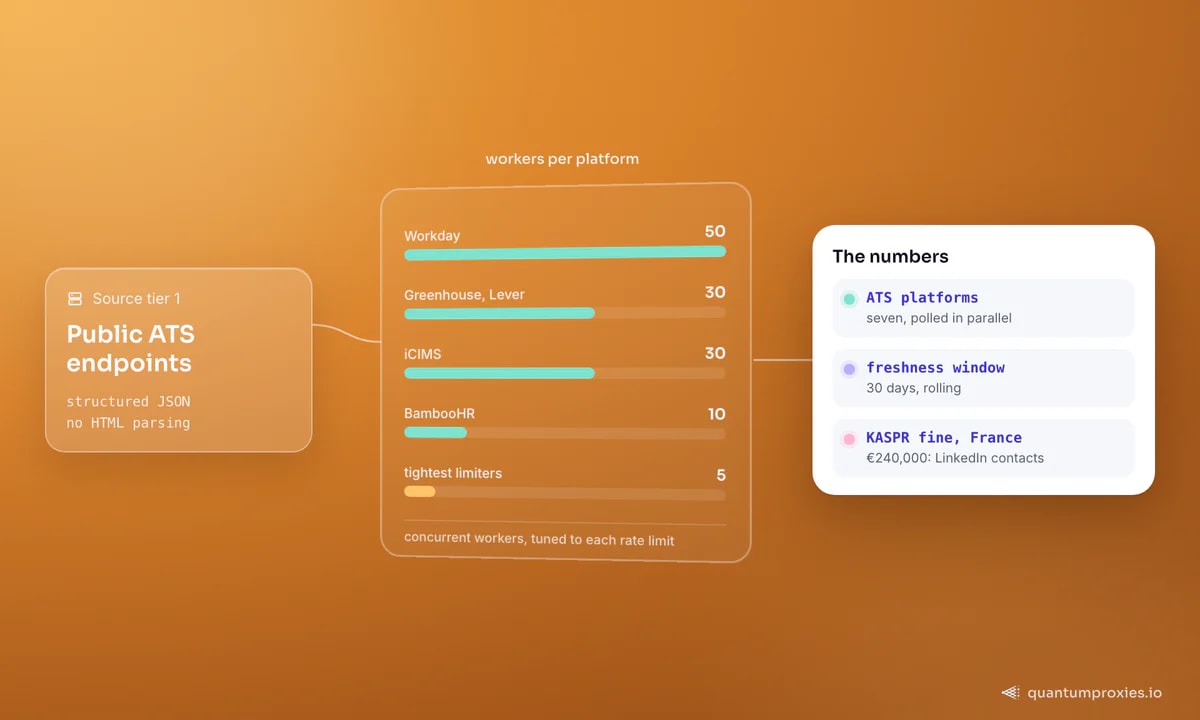
Task: Click the Greenhouse, Lever progress bar
Action: pyautogui.click(x=565, y=313)
